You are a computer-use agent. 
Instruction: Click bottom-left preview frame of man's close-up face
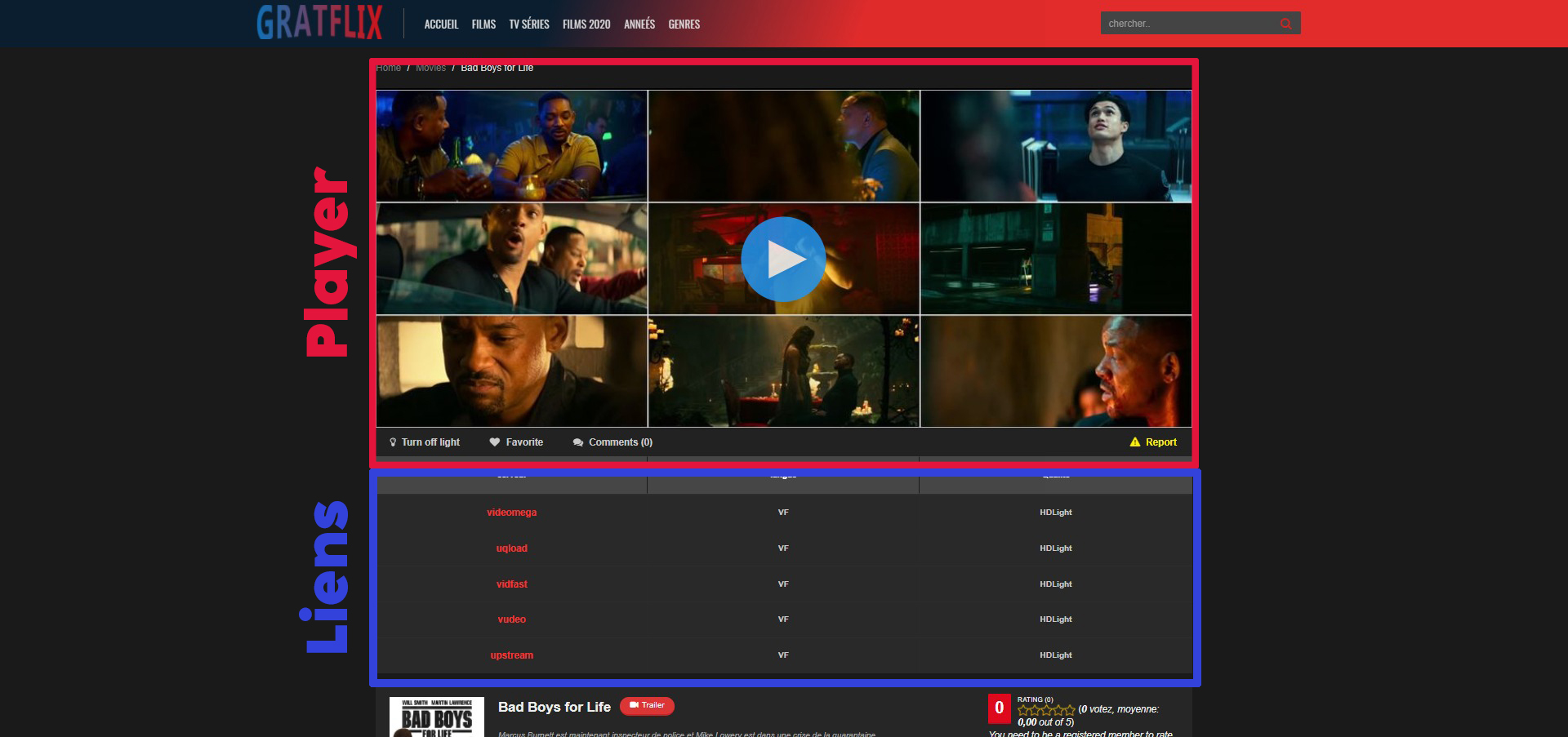[x=512, y=371]
